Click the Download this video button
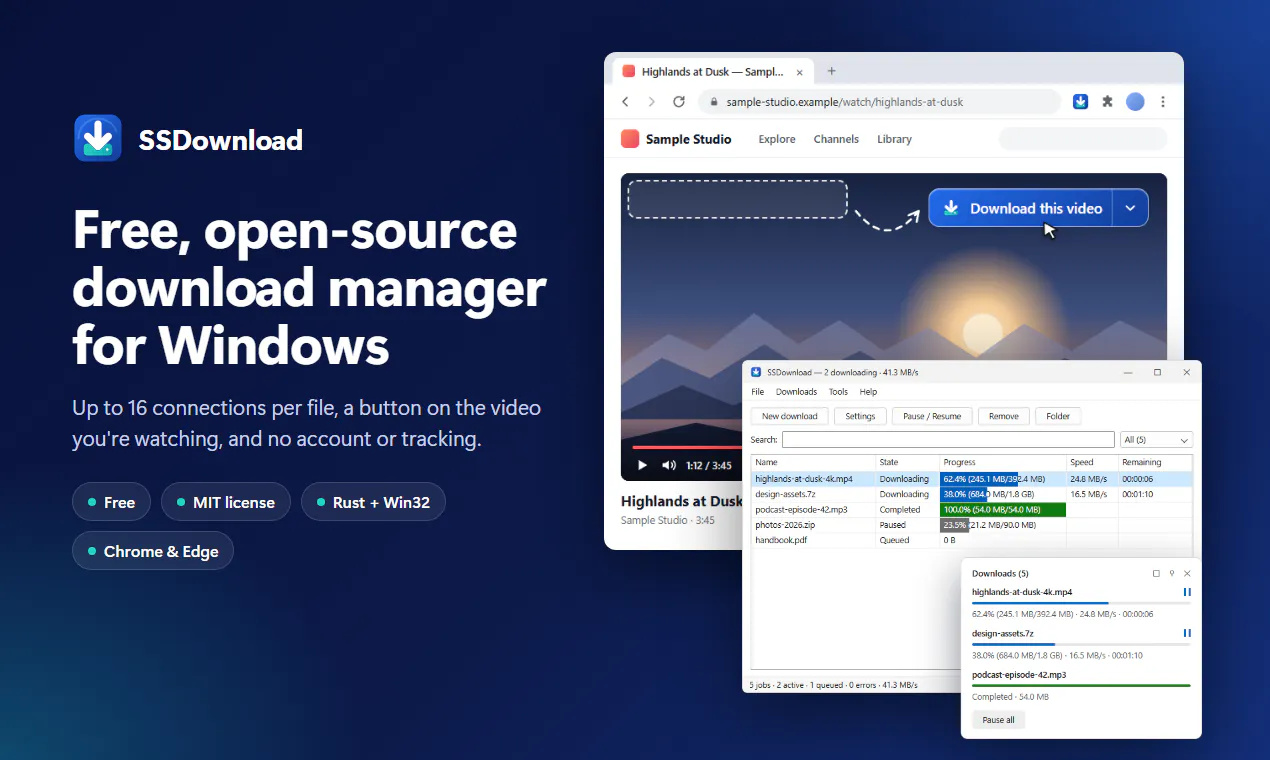The image size is (1270, 760). (x=1021, y=208)
